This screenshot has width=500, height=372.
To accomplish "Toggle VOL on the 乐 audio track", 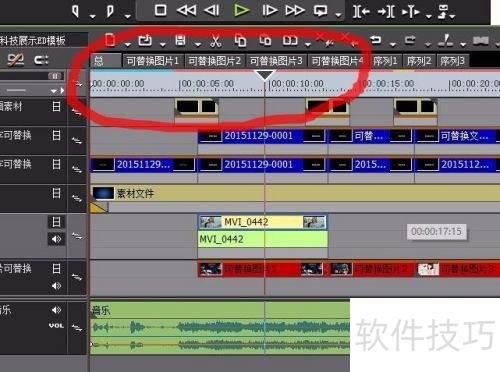I will (x=56, y=326).
